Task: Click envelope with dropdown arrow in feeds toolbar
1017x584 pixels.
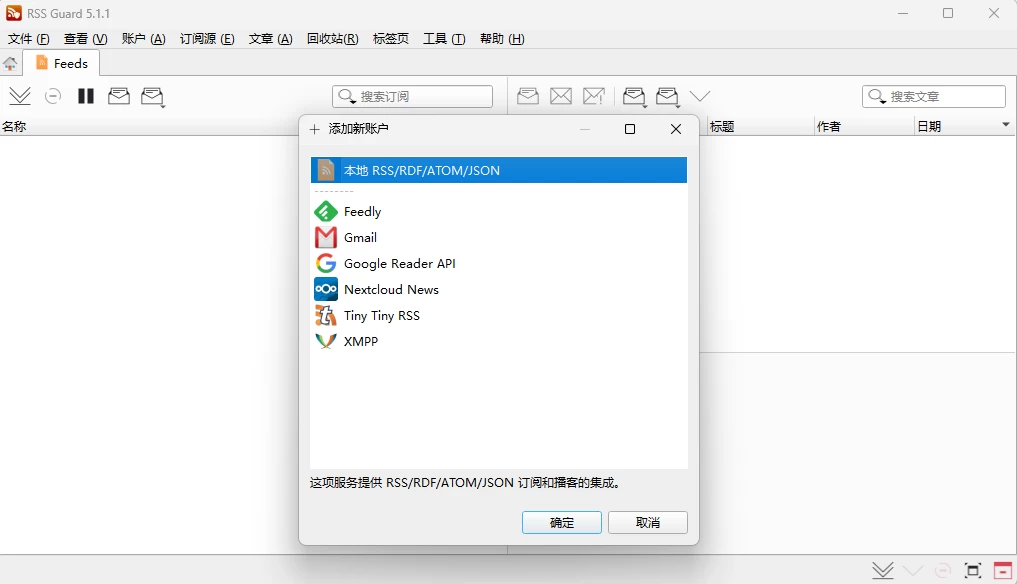Action: point(152,97)
